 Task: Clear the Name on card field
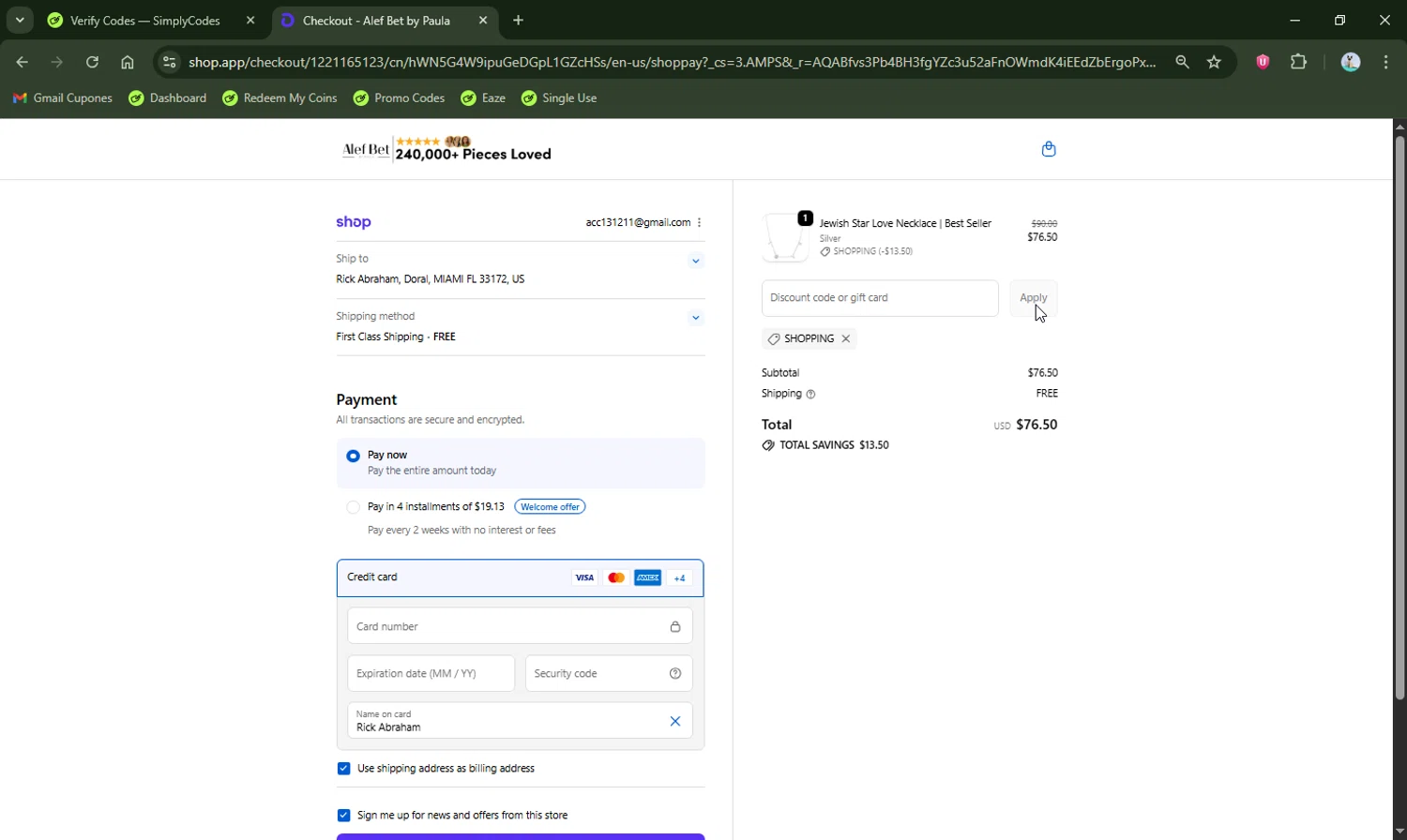[x=675, y=721]
